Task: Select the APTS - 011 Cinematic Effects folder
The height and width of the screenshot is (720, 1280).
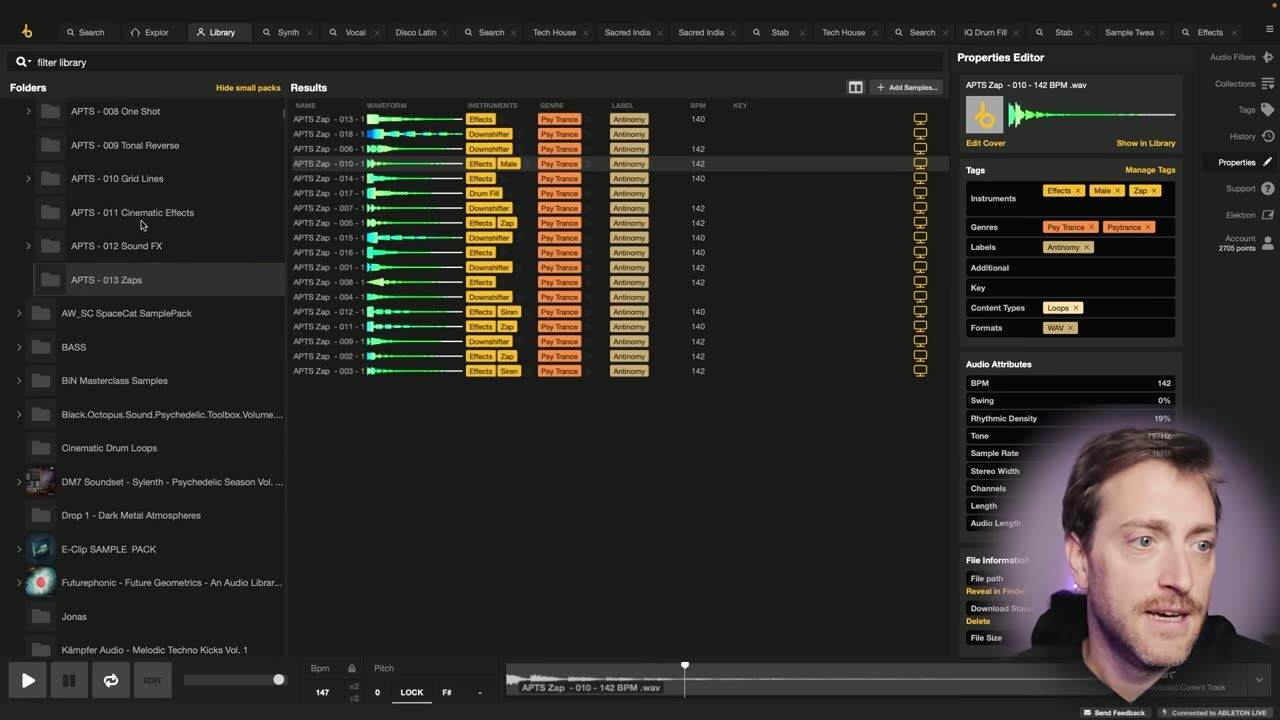Action: tap(132, 212)
